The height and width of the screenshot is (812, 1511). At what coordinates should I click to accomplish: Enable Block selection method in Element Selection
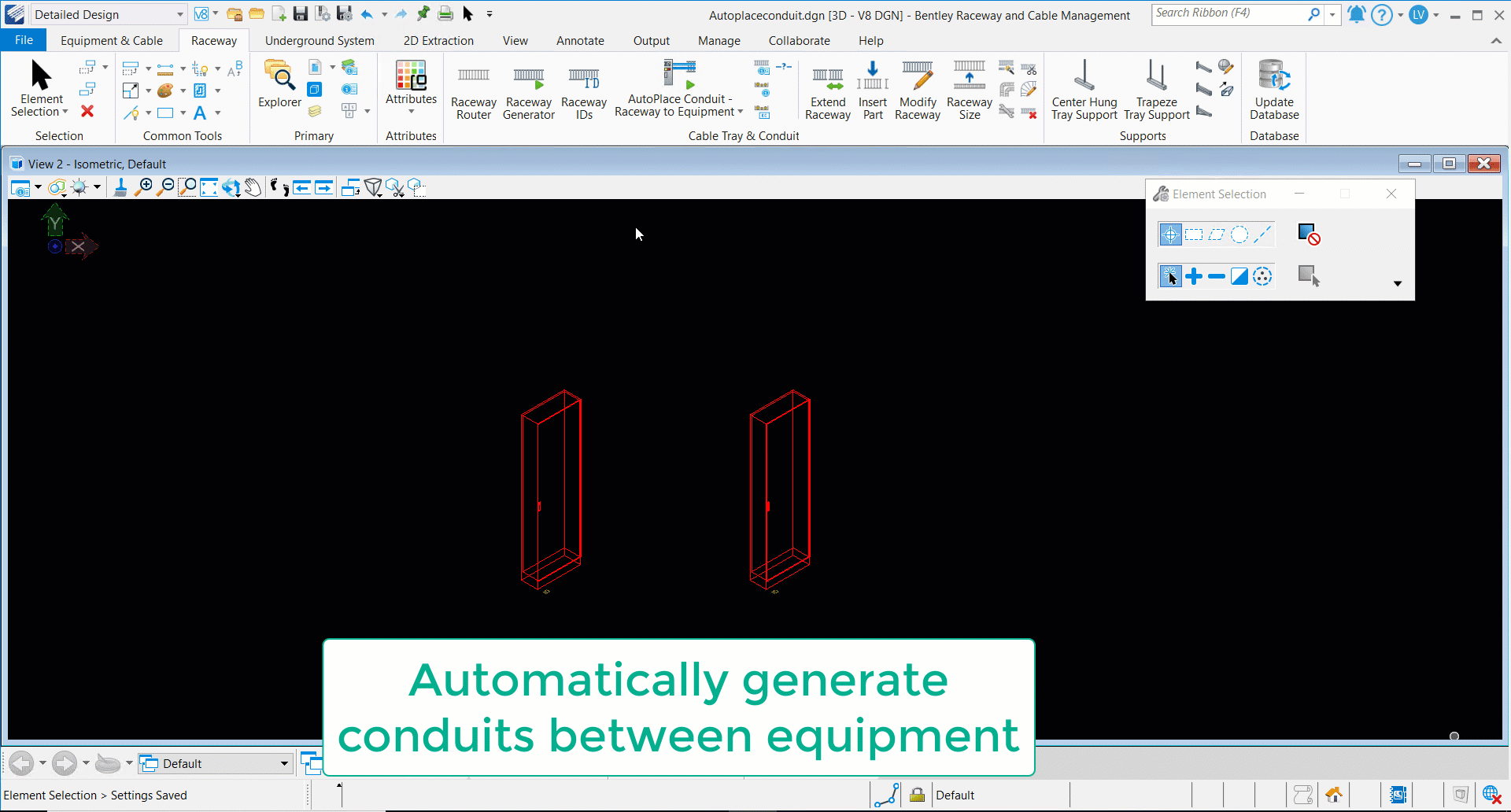(x=1194, y=234)
